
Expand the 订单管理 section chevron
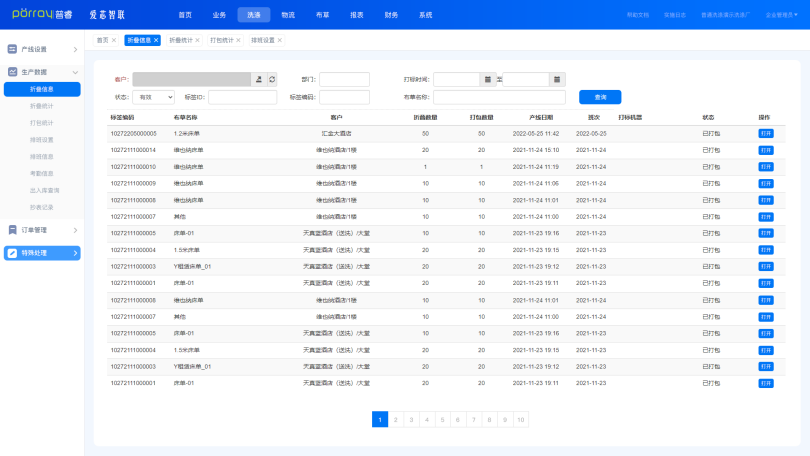point(75,230)
